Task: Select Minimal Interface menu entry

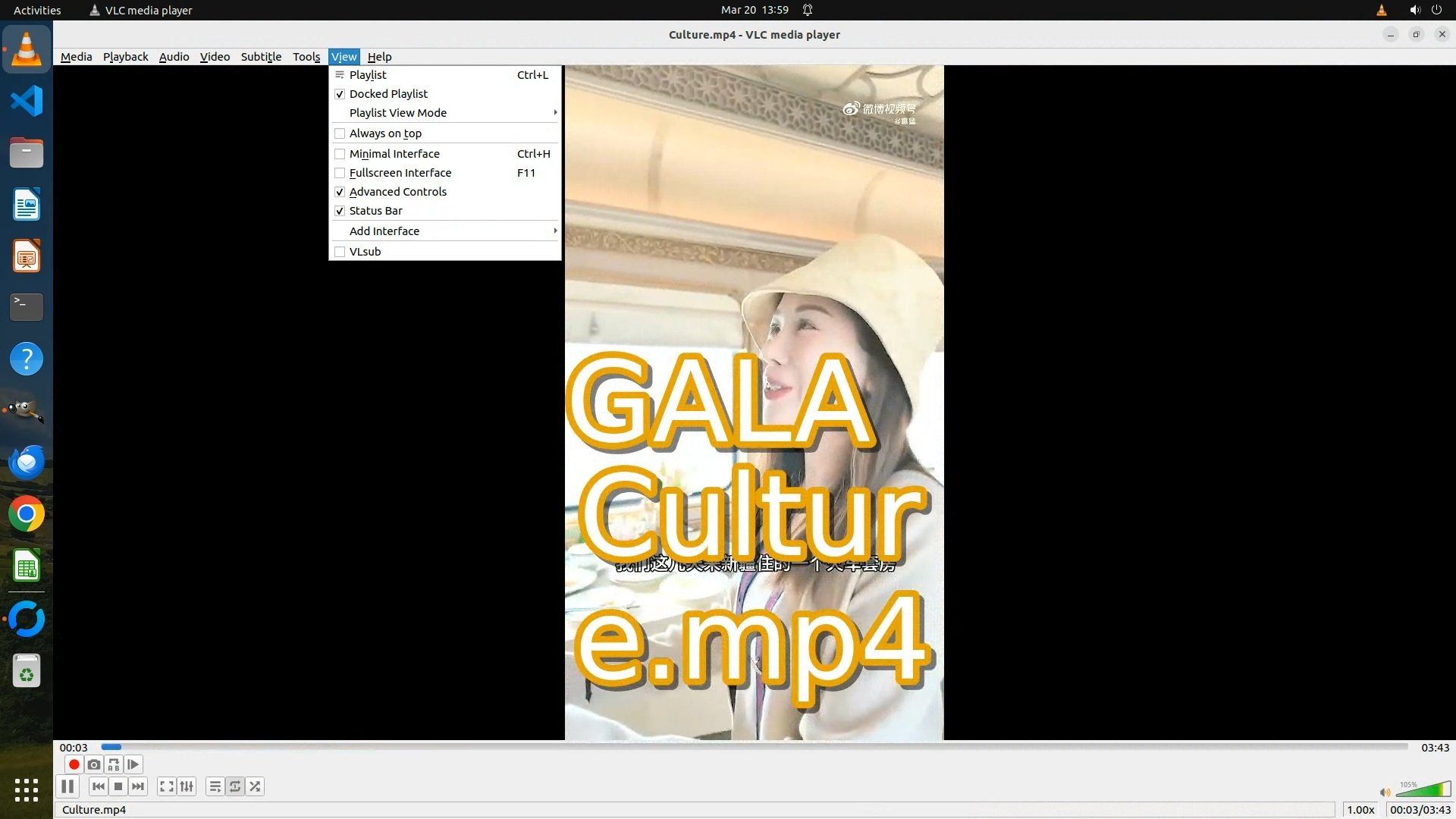Action: coord(394,154)
